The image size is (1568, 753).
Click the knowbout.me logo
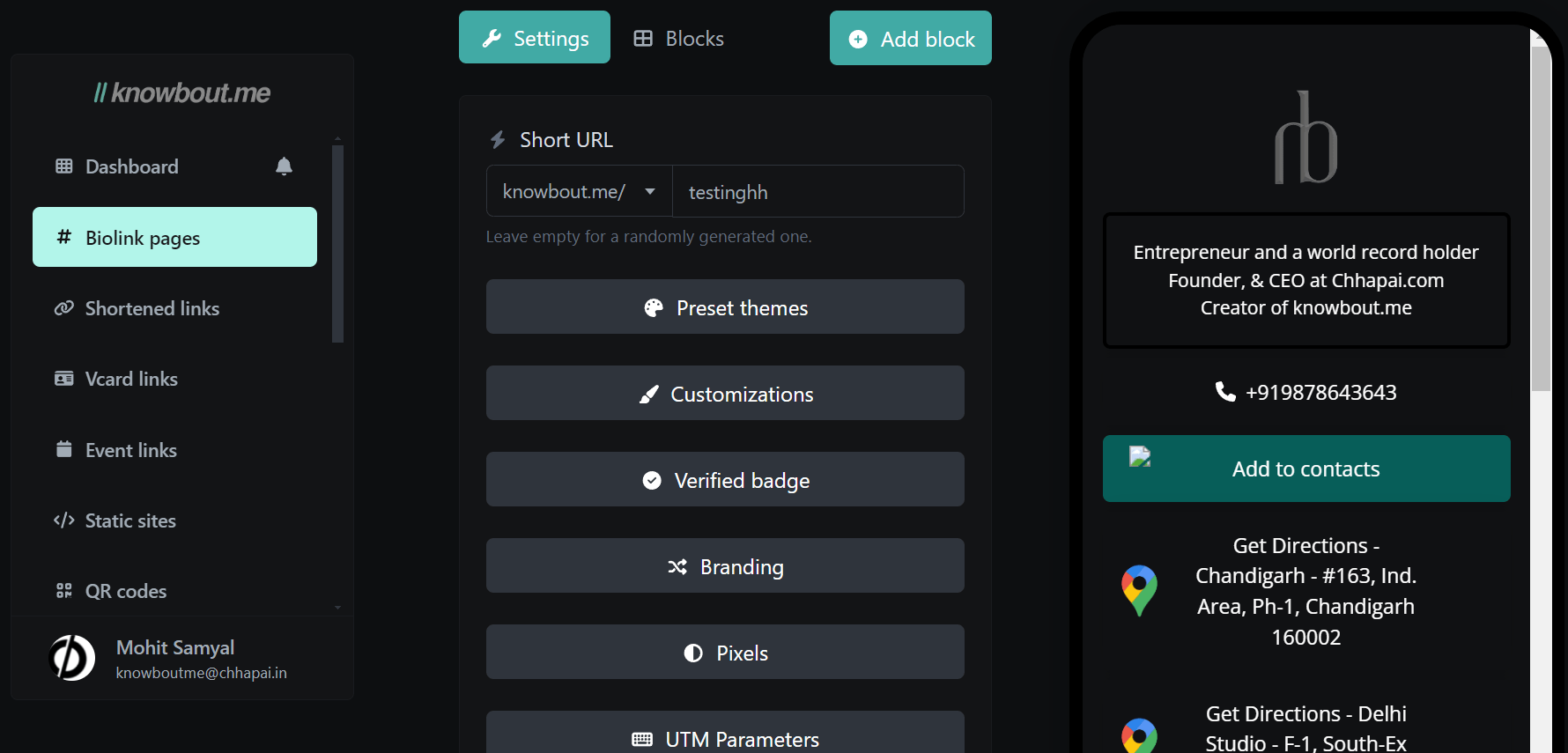(x=182, y=93)
